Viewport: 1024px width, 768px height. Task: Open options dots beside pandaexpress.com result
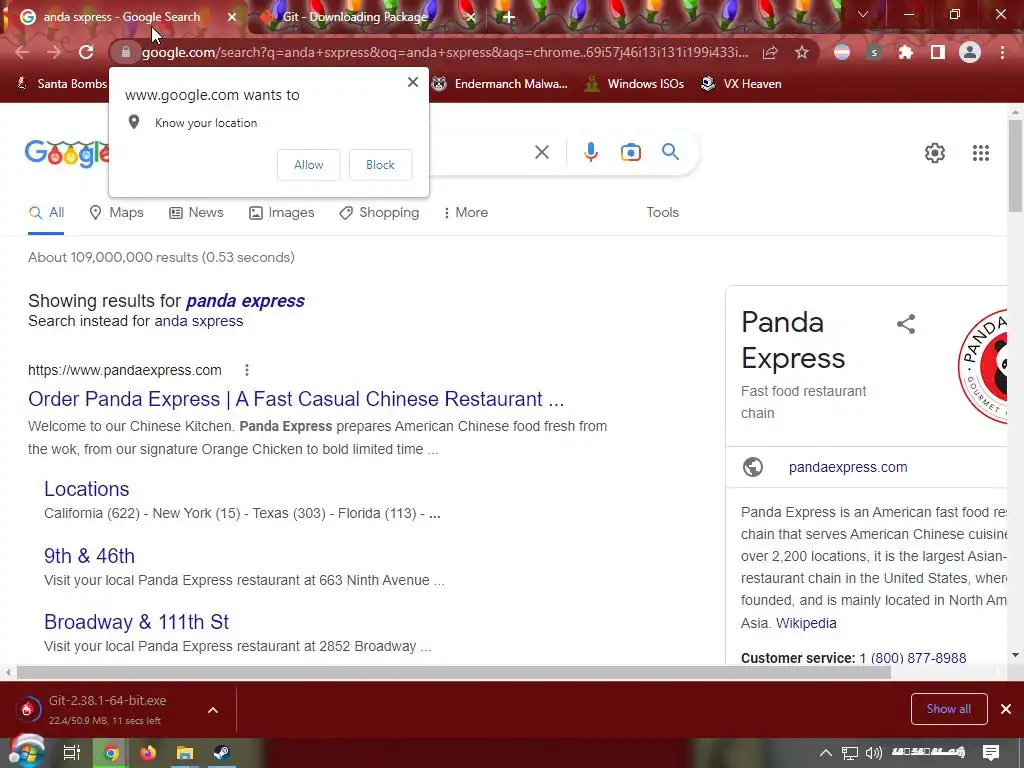click(x=247, y=370)
